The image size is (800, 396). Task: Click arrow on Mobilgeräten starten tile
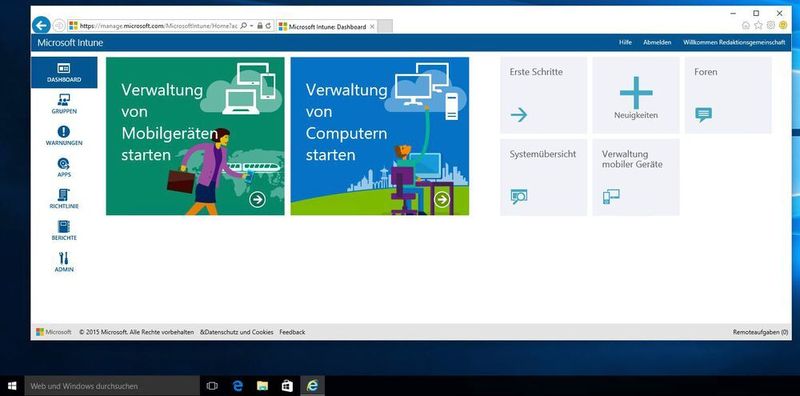257,200
